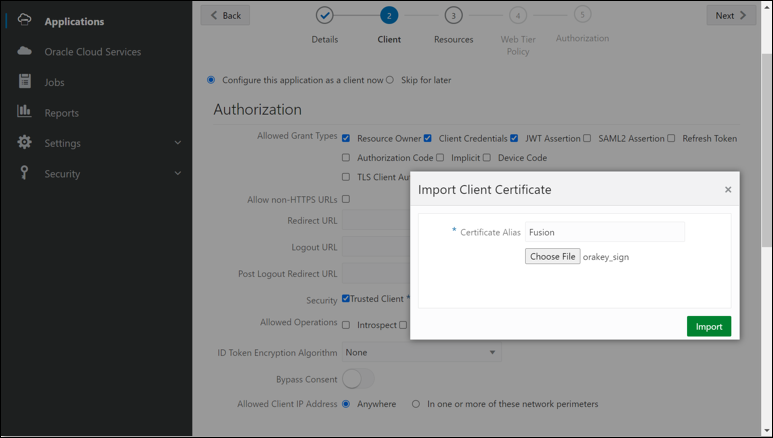Click the Post Logout Redirect URL field
773x438 pixels.
click(376, 273)
